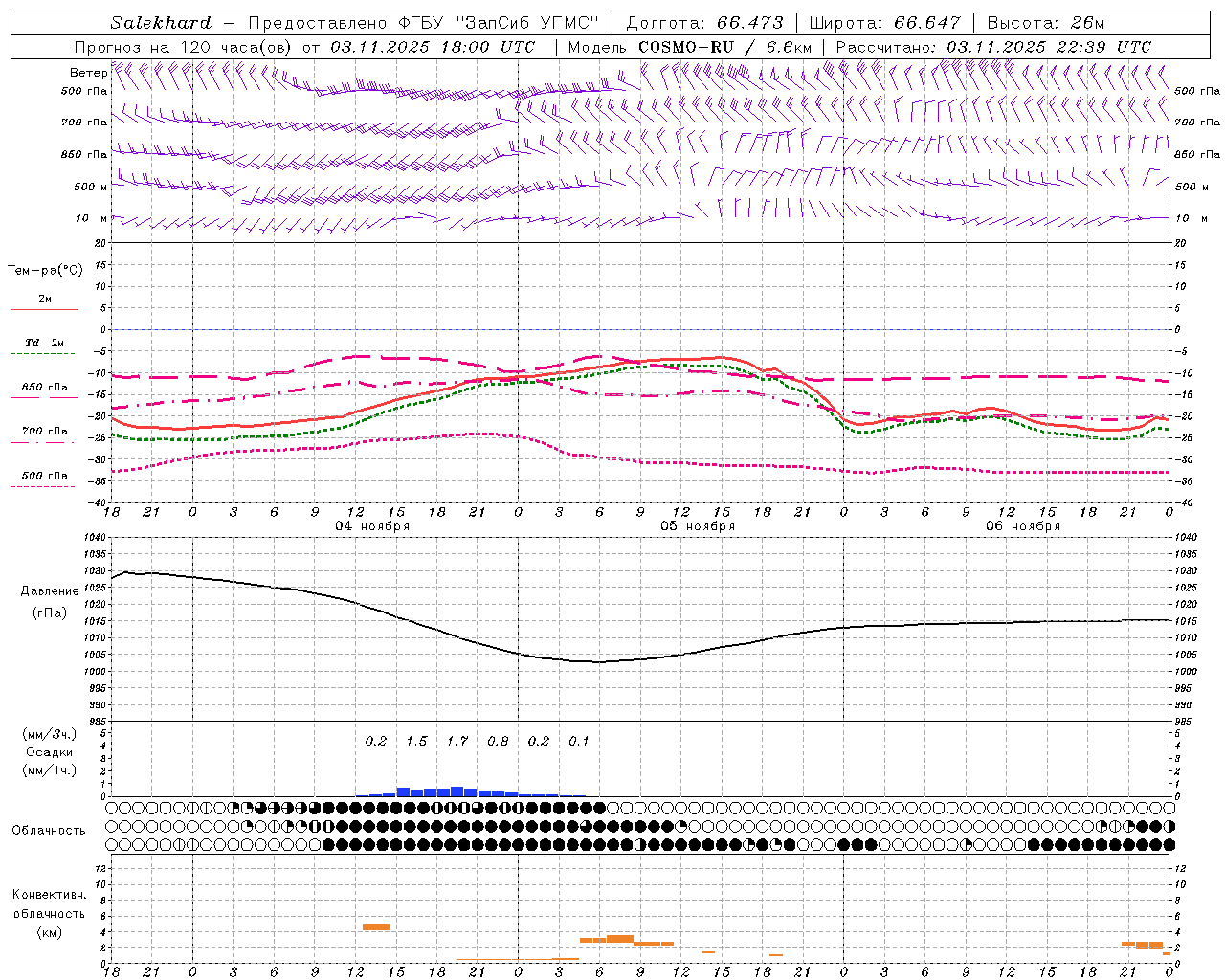Click tallest blue precipitation bar under 1.7
This screenshot has height=980, width=1225.
click(x=457, y=791)
